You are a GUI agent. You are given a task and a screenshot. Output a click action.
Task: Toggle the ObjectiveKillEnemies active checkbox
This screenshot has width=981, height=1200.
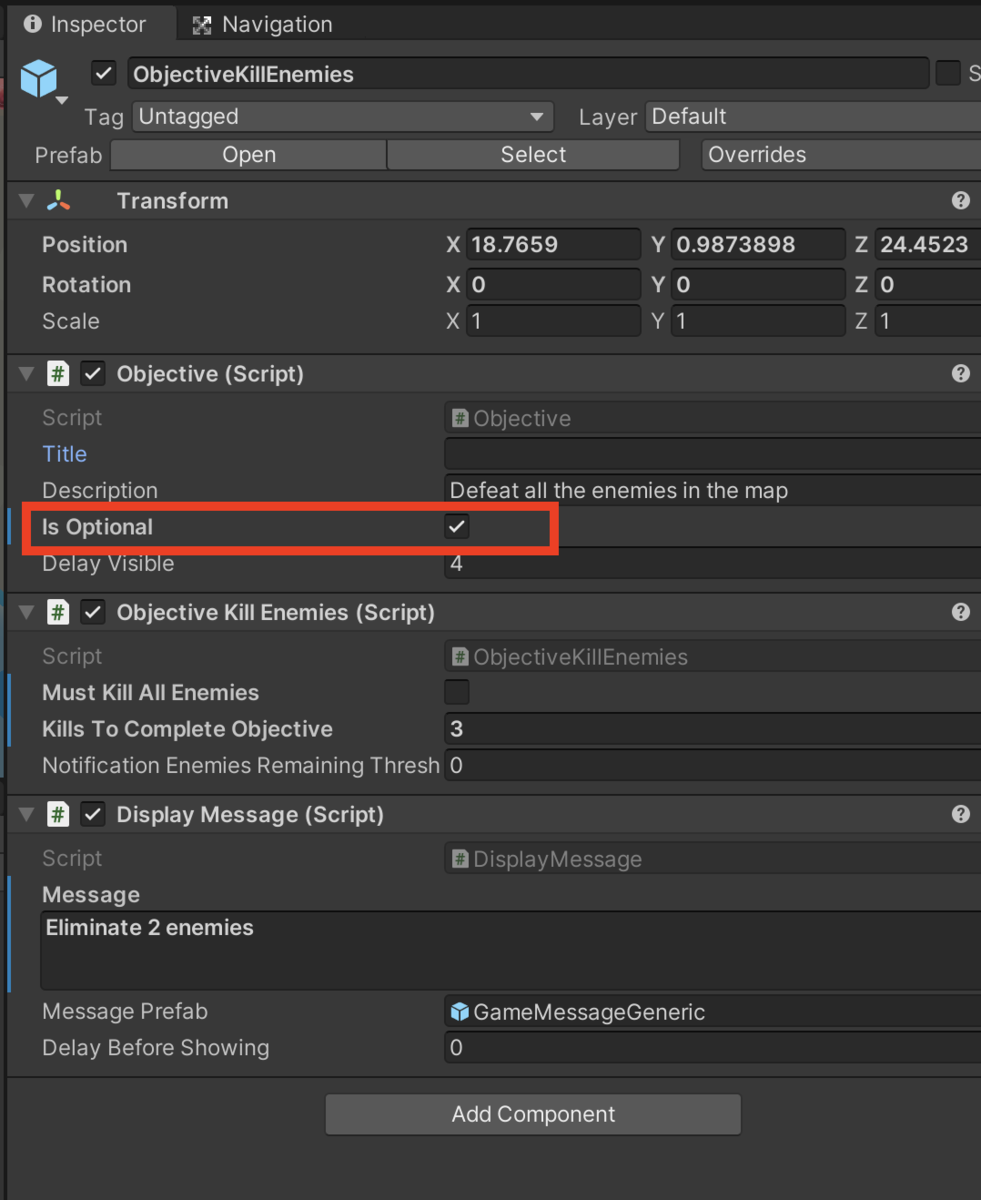[x=103, y=74]
